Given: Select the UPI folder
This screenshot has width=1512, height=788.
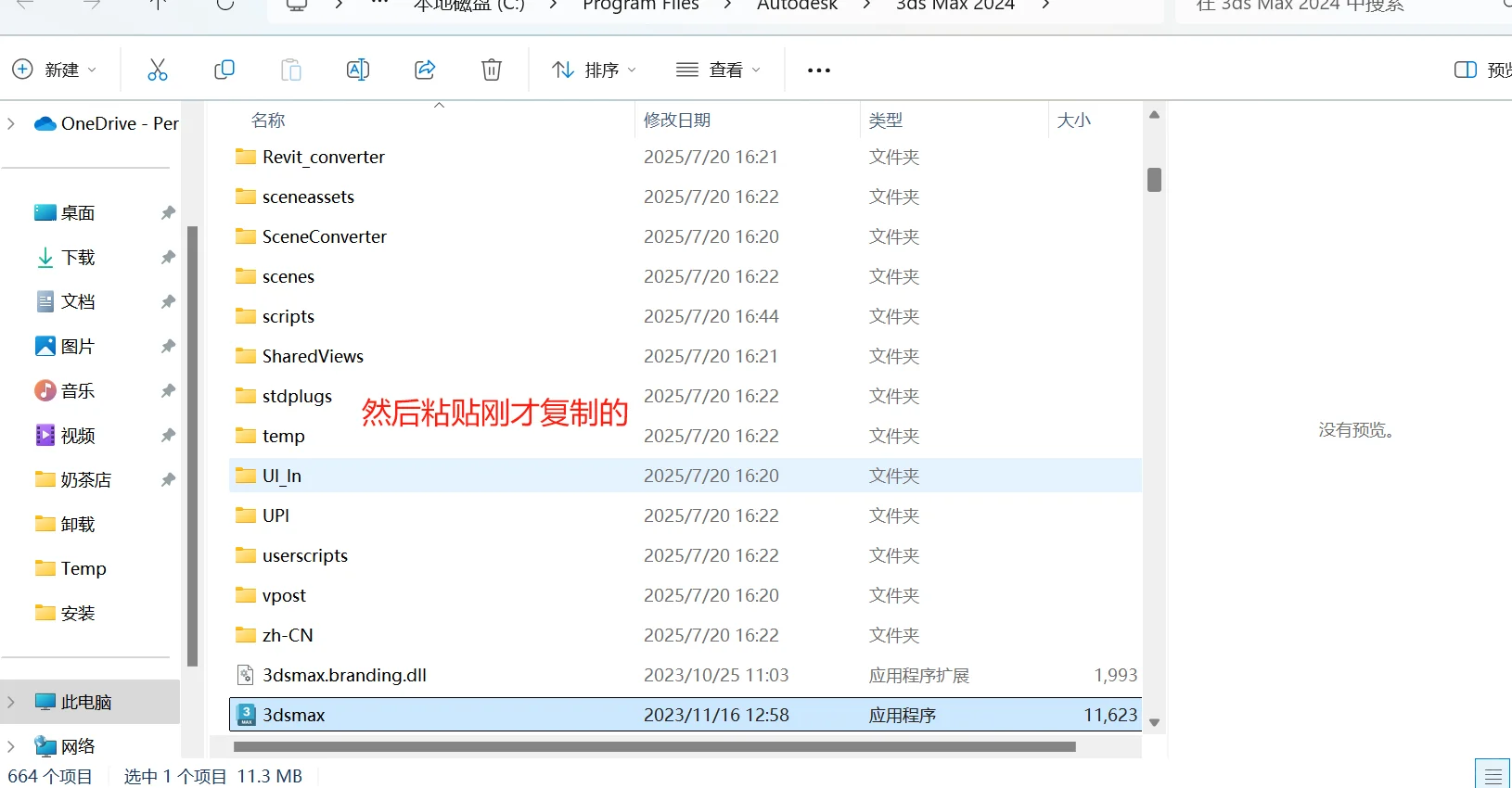Looking at the screenshot, I should (685, 515).
